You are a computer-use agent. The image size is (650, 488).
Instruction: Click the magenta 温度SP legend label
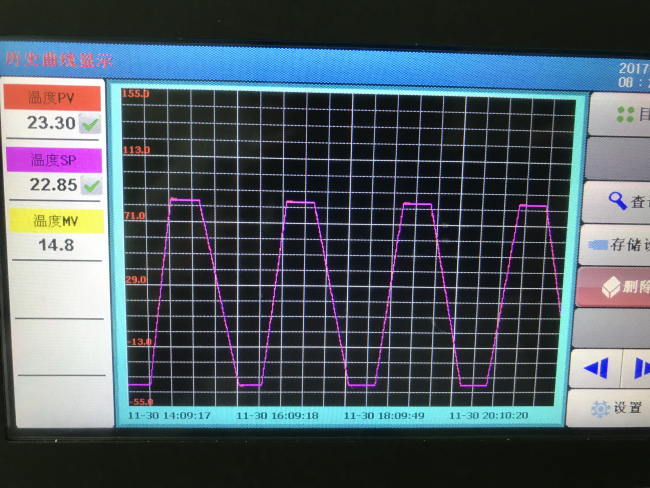53,159
